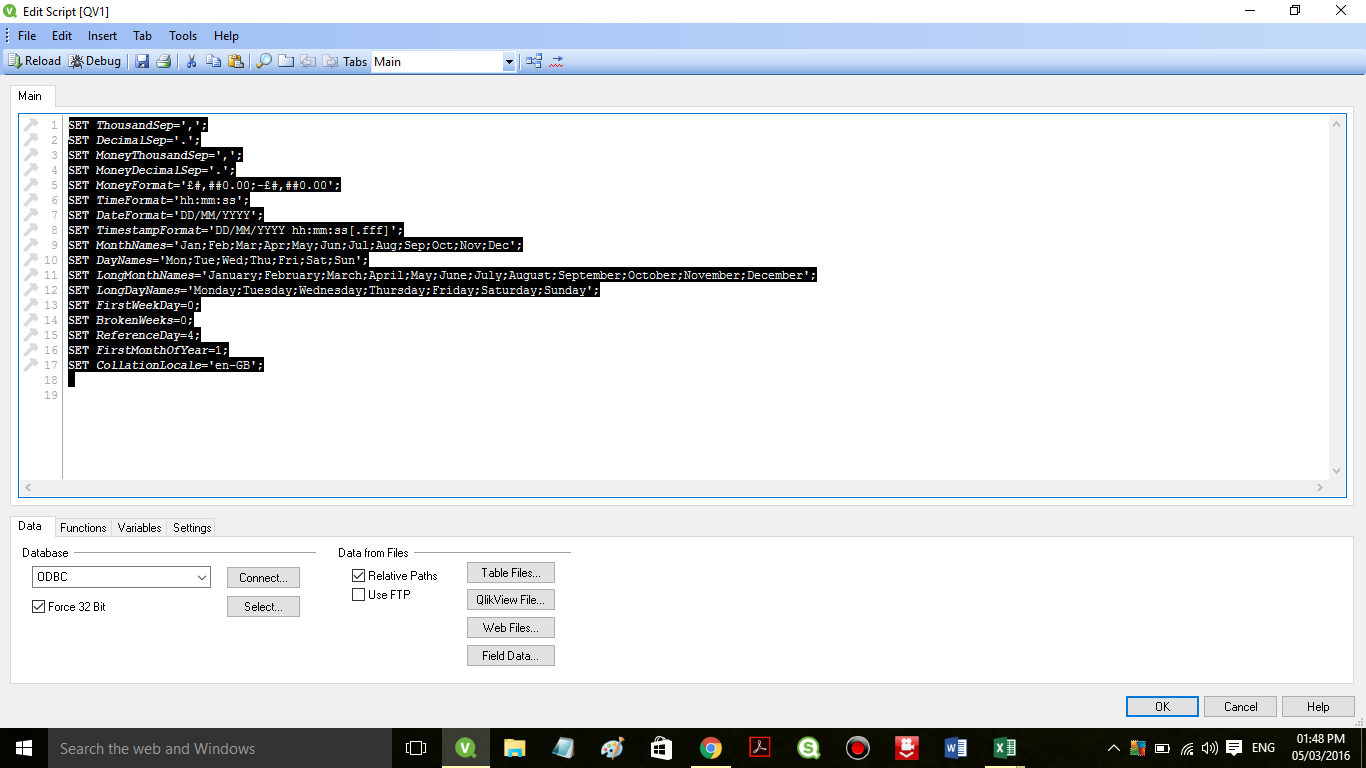Toggle the Force 32 Bit checkbox
Image resolution: width=1366 pixels, height=768 pixels.
39,607
